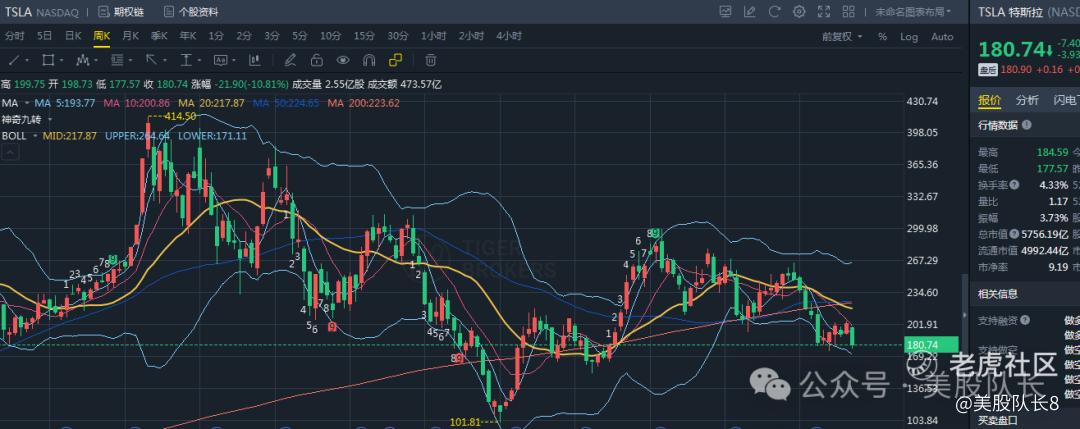Select the pencil brush drawing tool

point(290,61)
